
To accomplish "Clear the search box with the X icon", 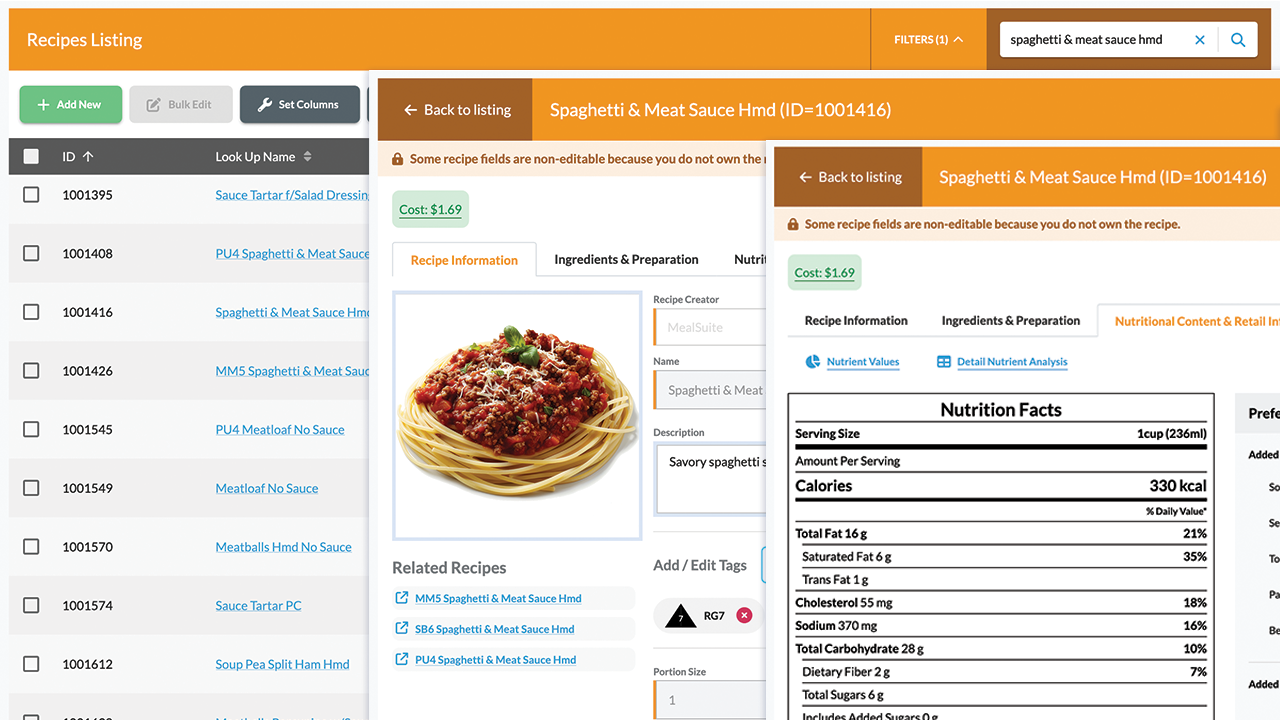I will [x=1200, y=39].
